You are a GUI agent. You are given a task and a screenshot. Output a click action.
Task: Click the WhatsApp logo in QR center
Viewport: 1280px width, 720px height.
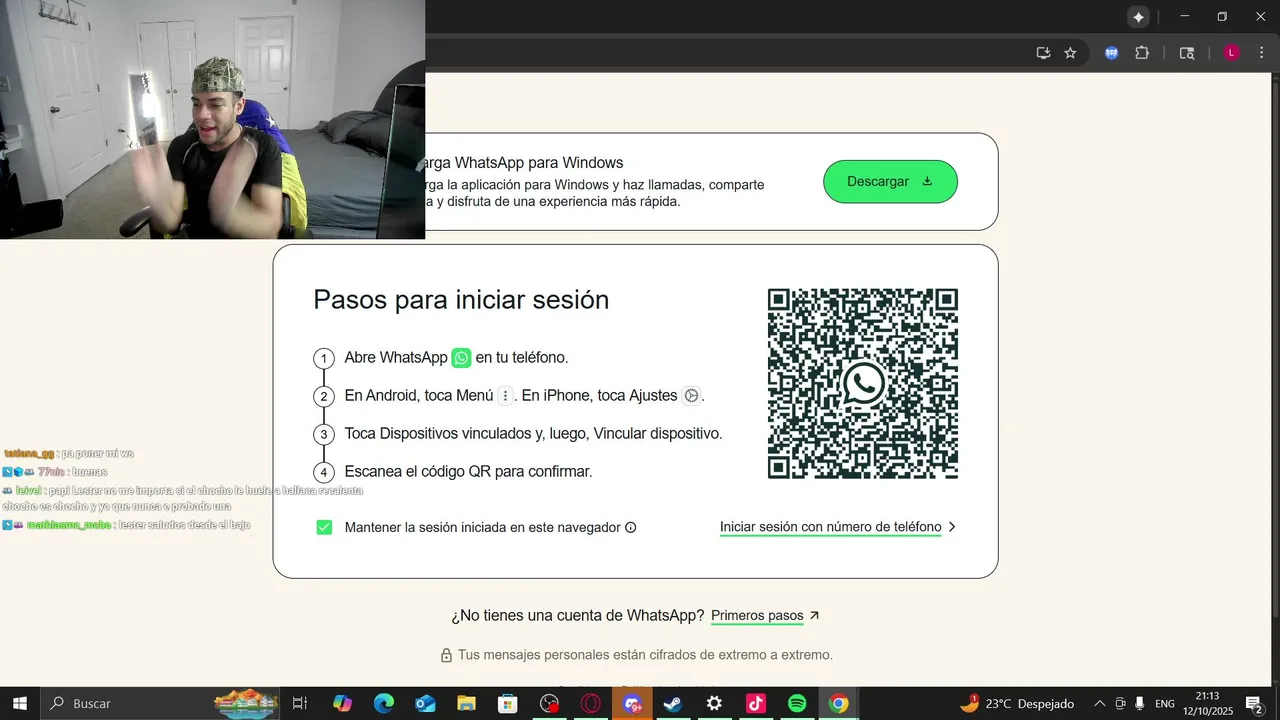[863, 384]
